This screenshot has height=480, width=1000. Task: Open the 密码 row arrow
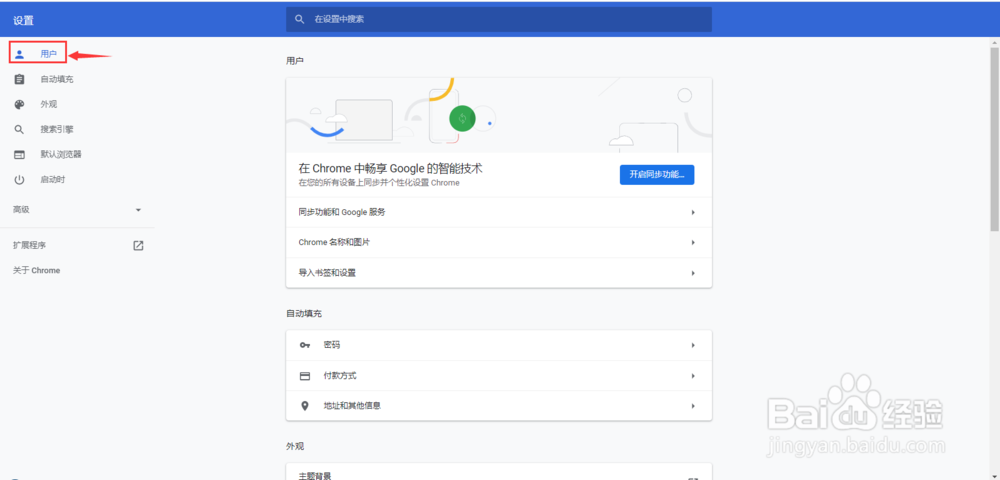click(x=693, y=345)
